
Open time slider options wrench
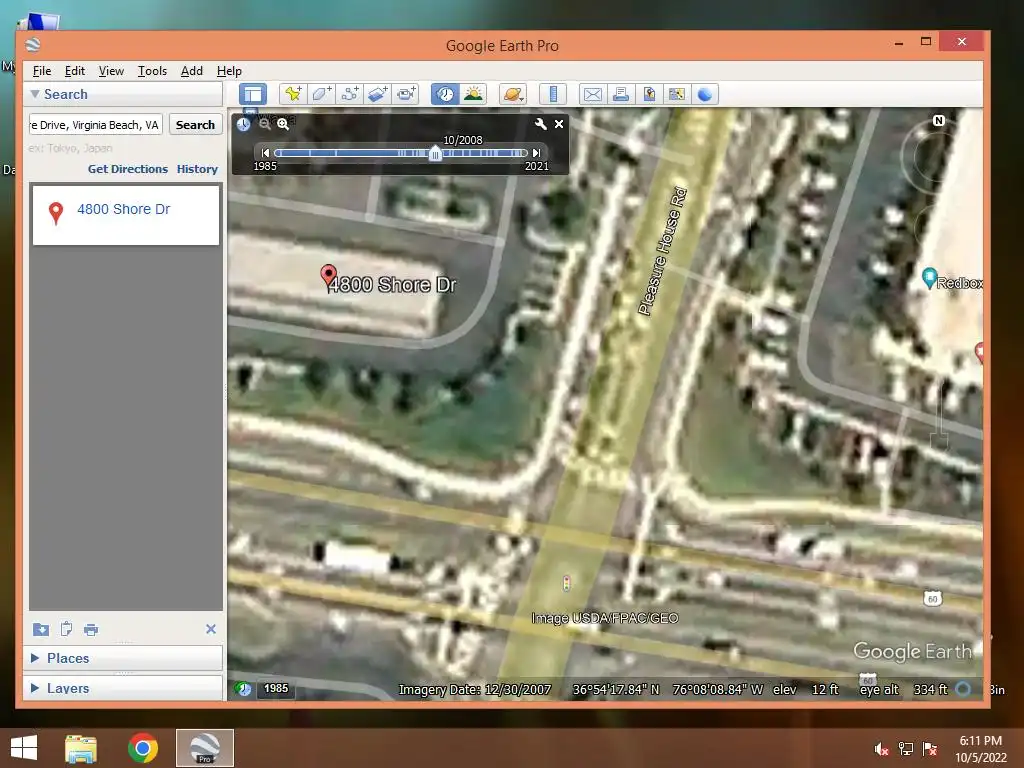(541, 123)
